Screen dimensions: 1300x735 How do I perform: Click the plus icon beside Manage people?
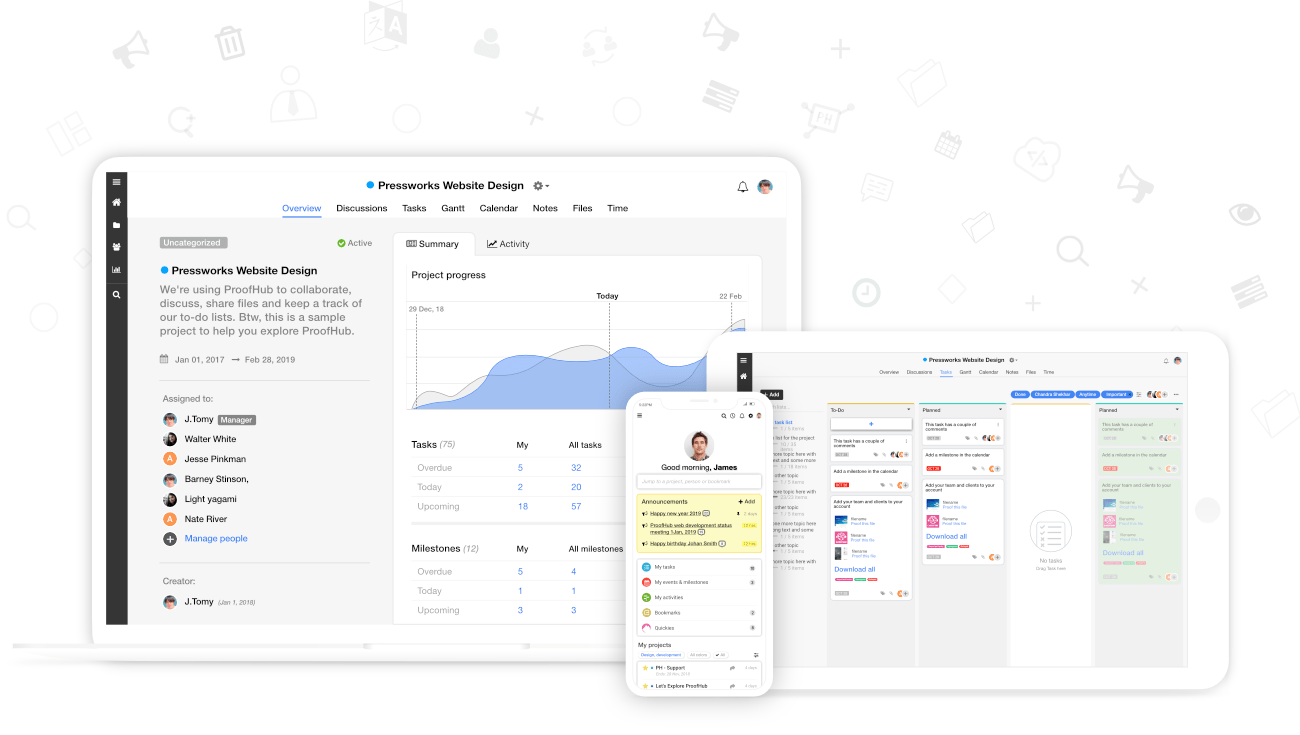[x=170, y=539]
